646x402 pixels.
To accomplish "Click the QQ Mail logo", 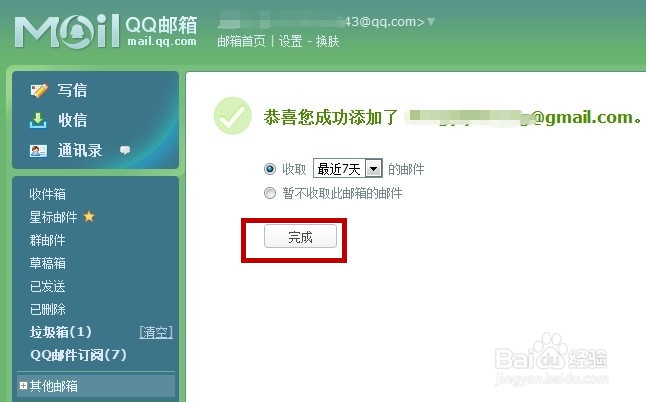I will (106, 31).
